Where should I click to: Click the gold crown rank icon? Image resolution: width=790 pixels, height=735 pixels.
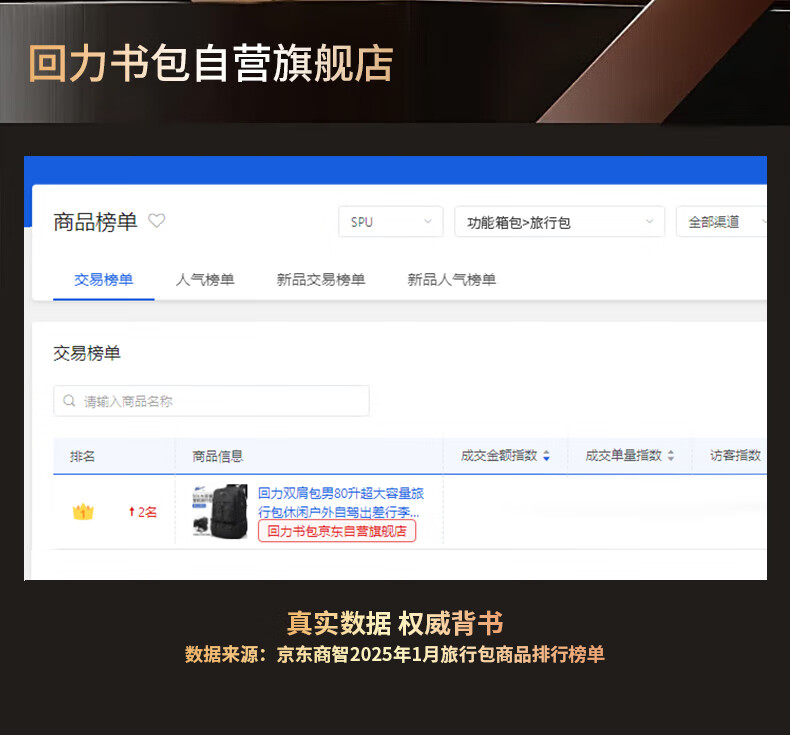tap(83, 512)
